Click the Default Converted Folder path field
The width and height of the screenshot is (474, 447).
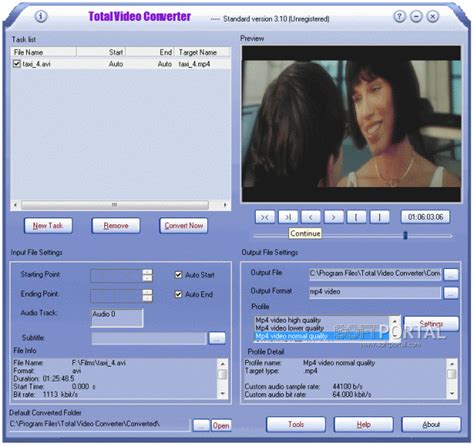tap(99, 424)
